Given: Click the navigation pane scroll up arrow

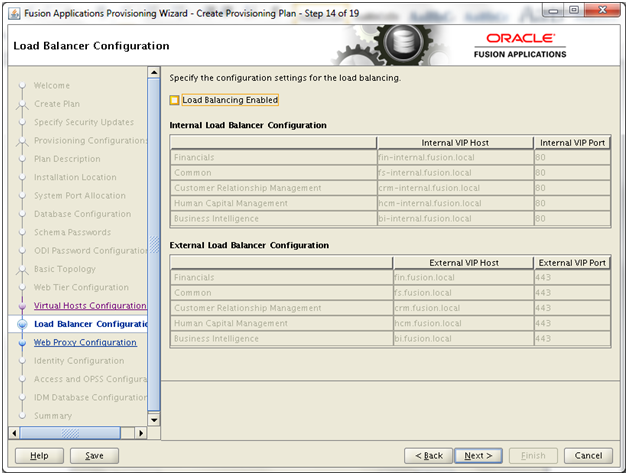Looking at the screenshot, I should [x=154, y=72].
